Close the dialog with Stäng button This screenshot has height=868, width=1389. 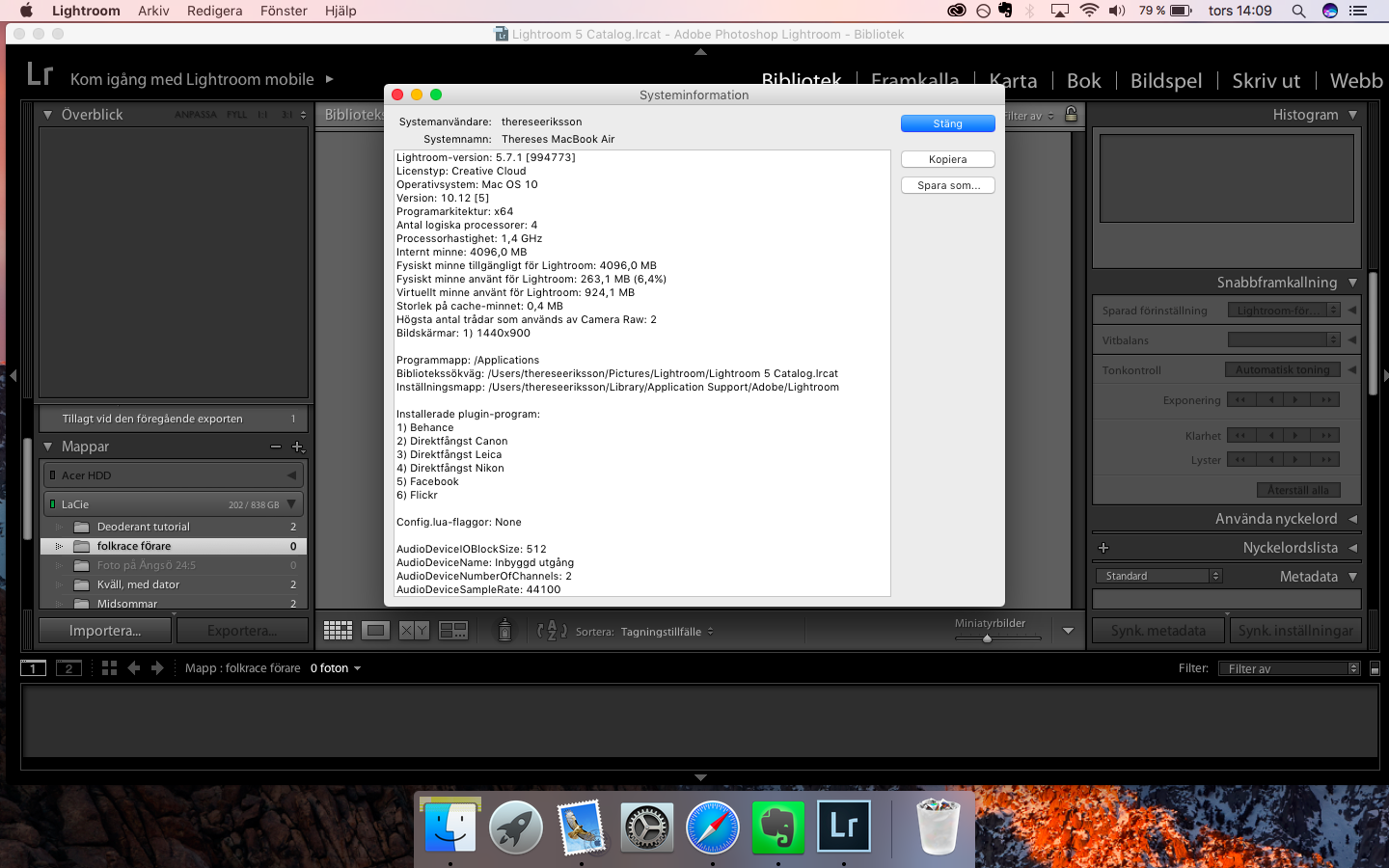pos(947,123)
